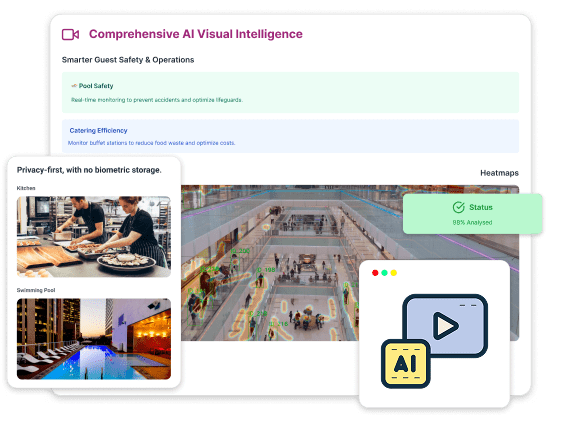Click the Comprehensive AI Visual Intelligence heading

(x=195, y=34)
